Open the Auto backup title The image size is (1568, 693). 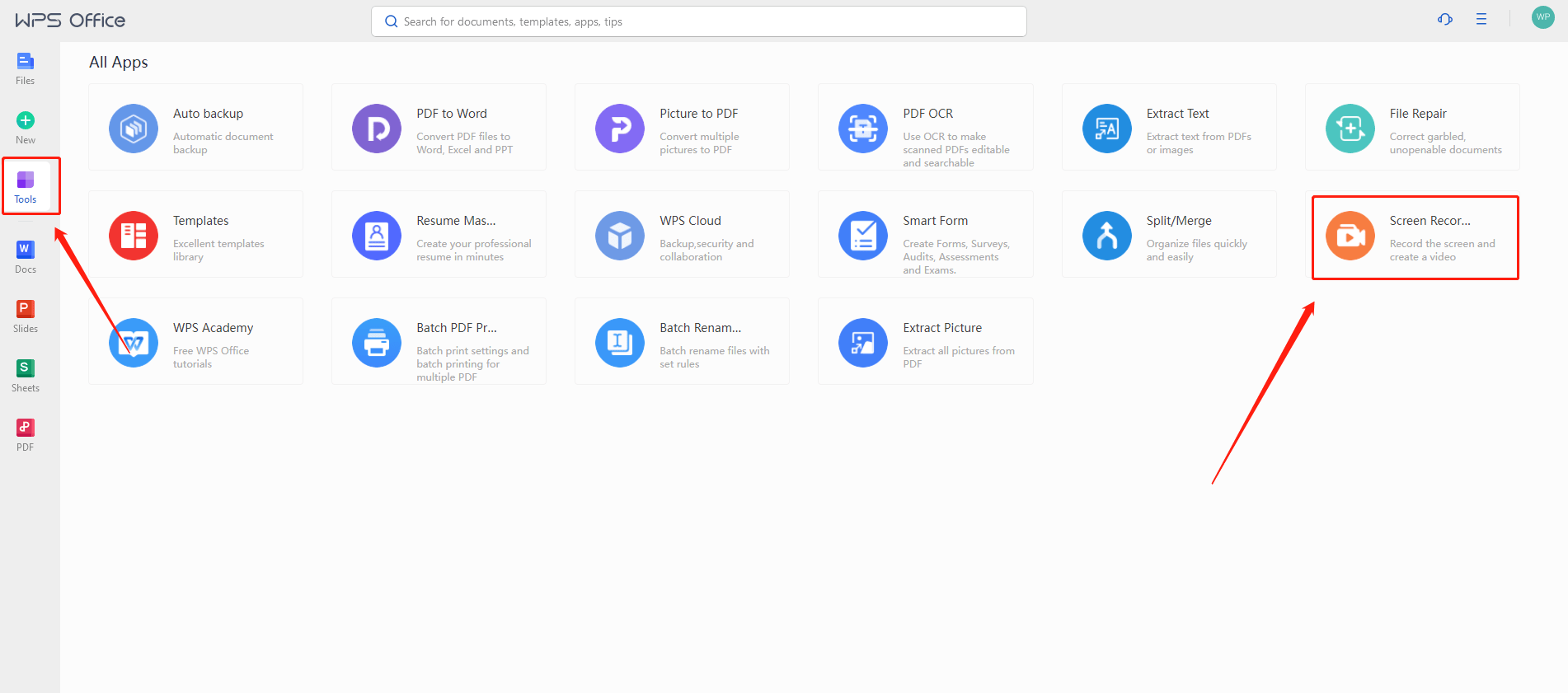pos(208,114)
